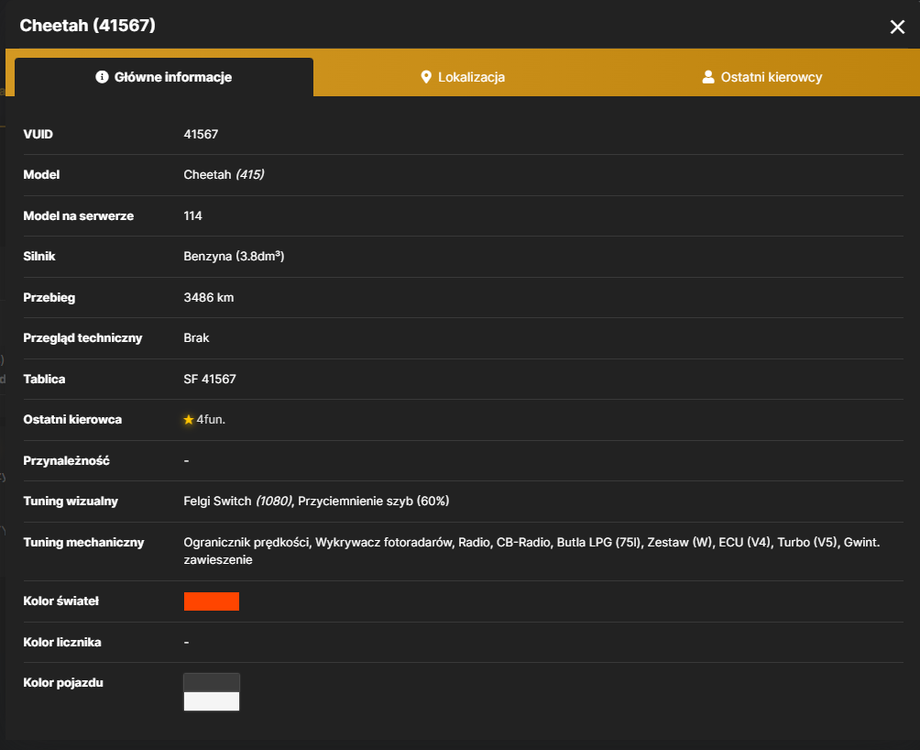Click the Przegląd techniczny value Brak

tap(196, 338)
